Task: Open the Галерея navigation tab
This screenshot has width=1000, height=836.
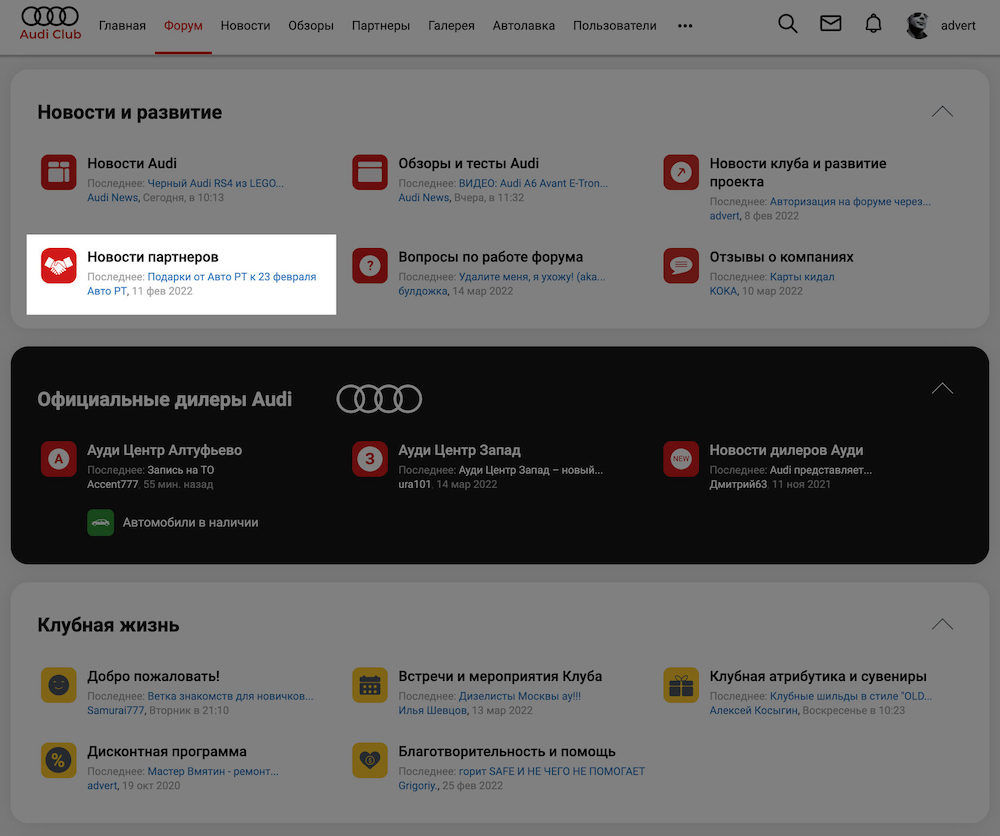Action: 451,26
